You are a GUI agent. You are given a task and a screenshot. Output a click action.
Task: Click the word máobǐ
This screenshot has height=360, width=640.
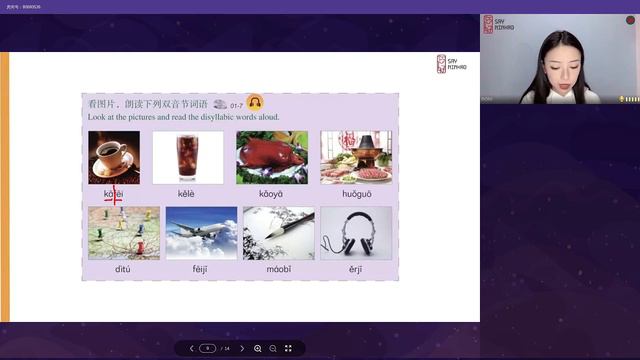pyautogui.click(x=279, y=269)
